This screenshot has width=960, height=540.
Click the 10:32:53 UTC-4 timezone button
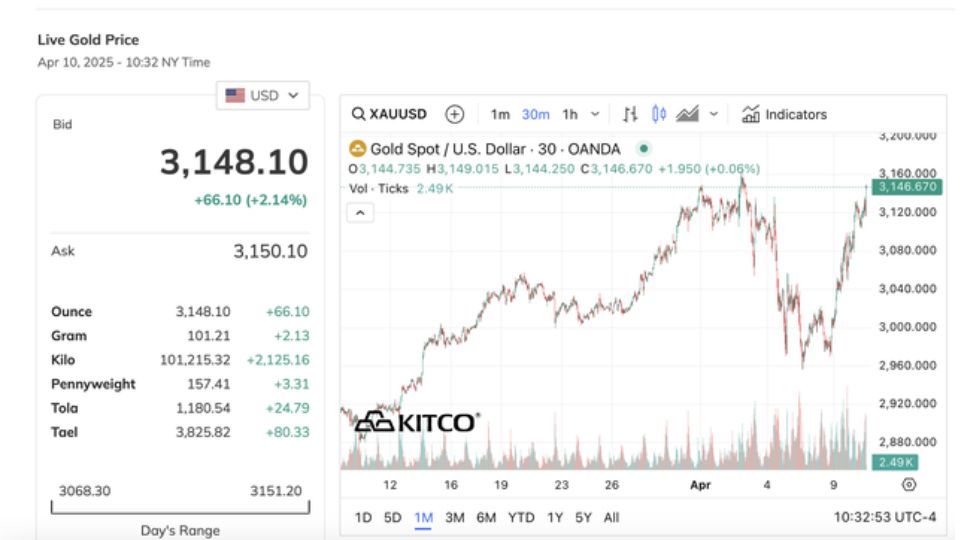[x=886, y=518]
